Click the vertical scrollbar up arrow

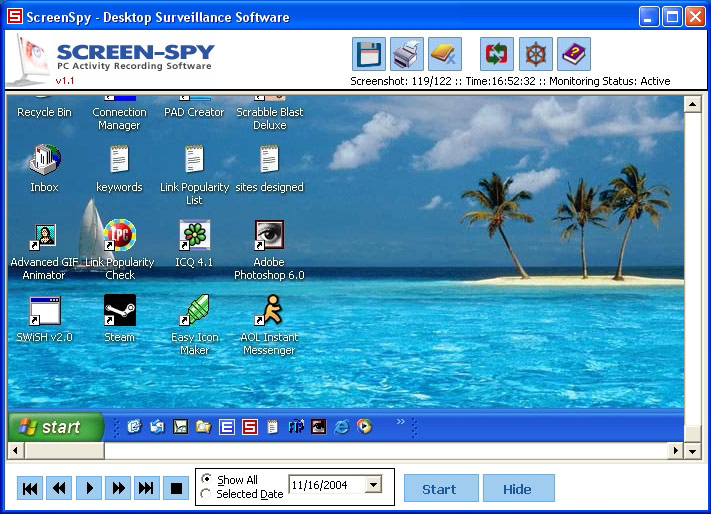coord(692,104)
